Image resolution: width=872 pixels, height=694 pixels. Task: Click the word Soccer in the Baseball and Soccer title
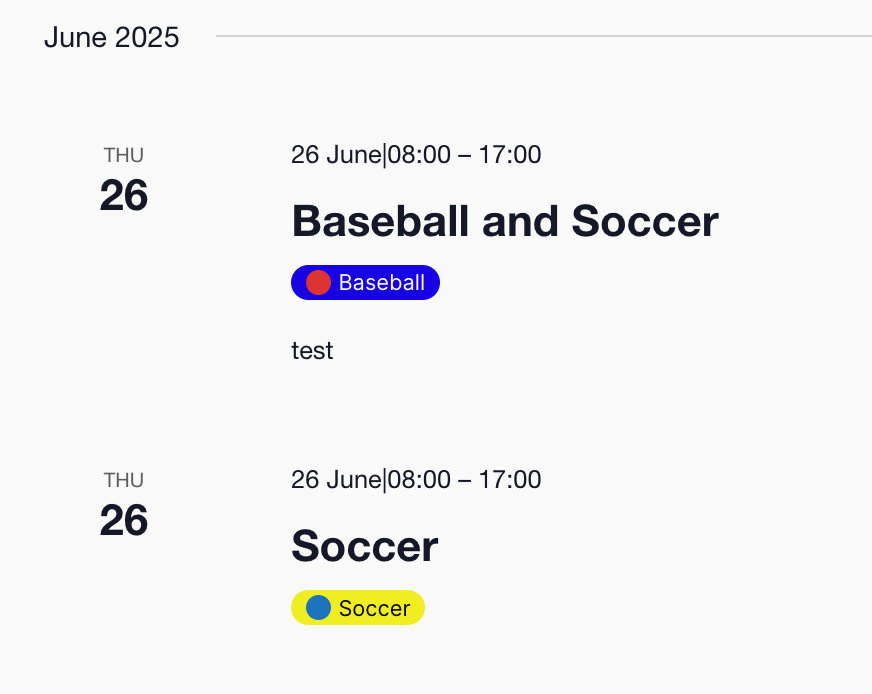pyautogui.click(x=644, y=221)
